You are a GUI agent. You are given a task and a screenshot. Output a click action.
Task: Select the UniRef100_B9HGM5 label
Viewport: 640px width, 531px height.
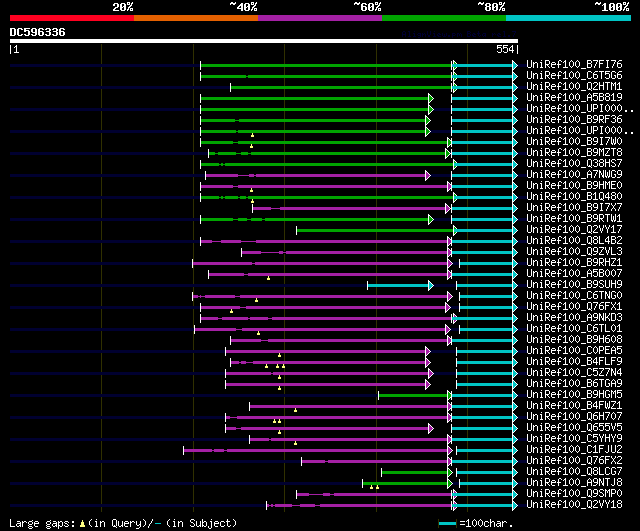point(574,395)
